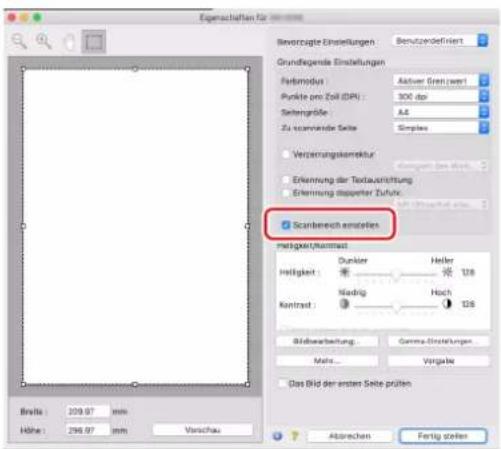Screen dimensions: 501x449
Task: Activate the selection frame tool
Action: 94,42
